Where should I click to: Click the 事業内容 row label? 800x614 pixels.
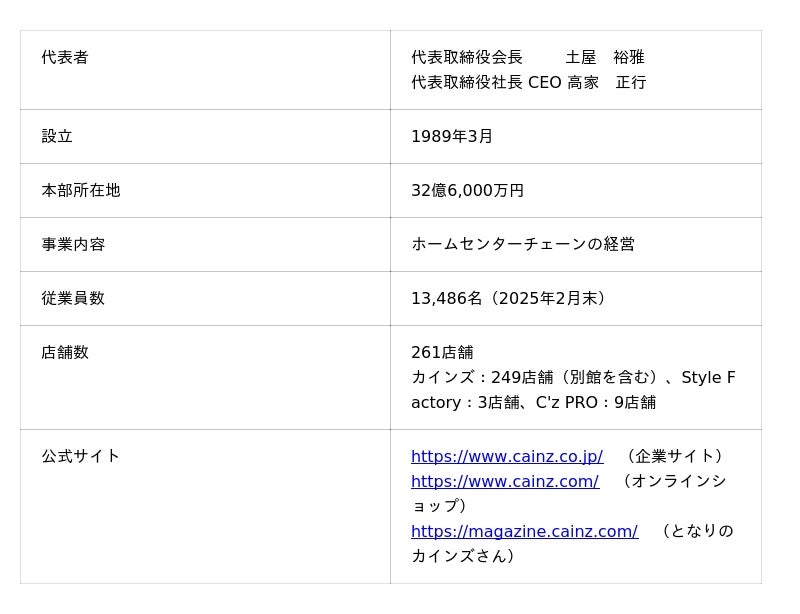point(73,244)
